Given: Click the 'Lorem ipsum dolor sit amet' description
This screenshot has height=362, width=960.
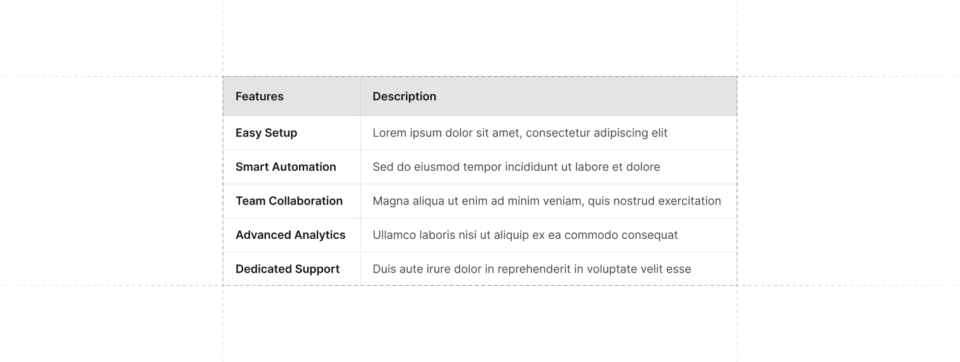Looking at the screenshot, I should [520, 133].
